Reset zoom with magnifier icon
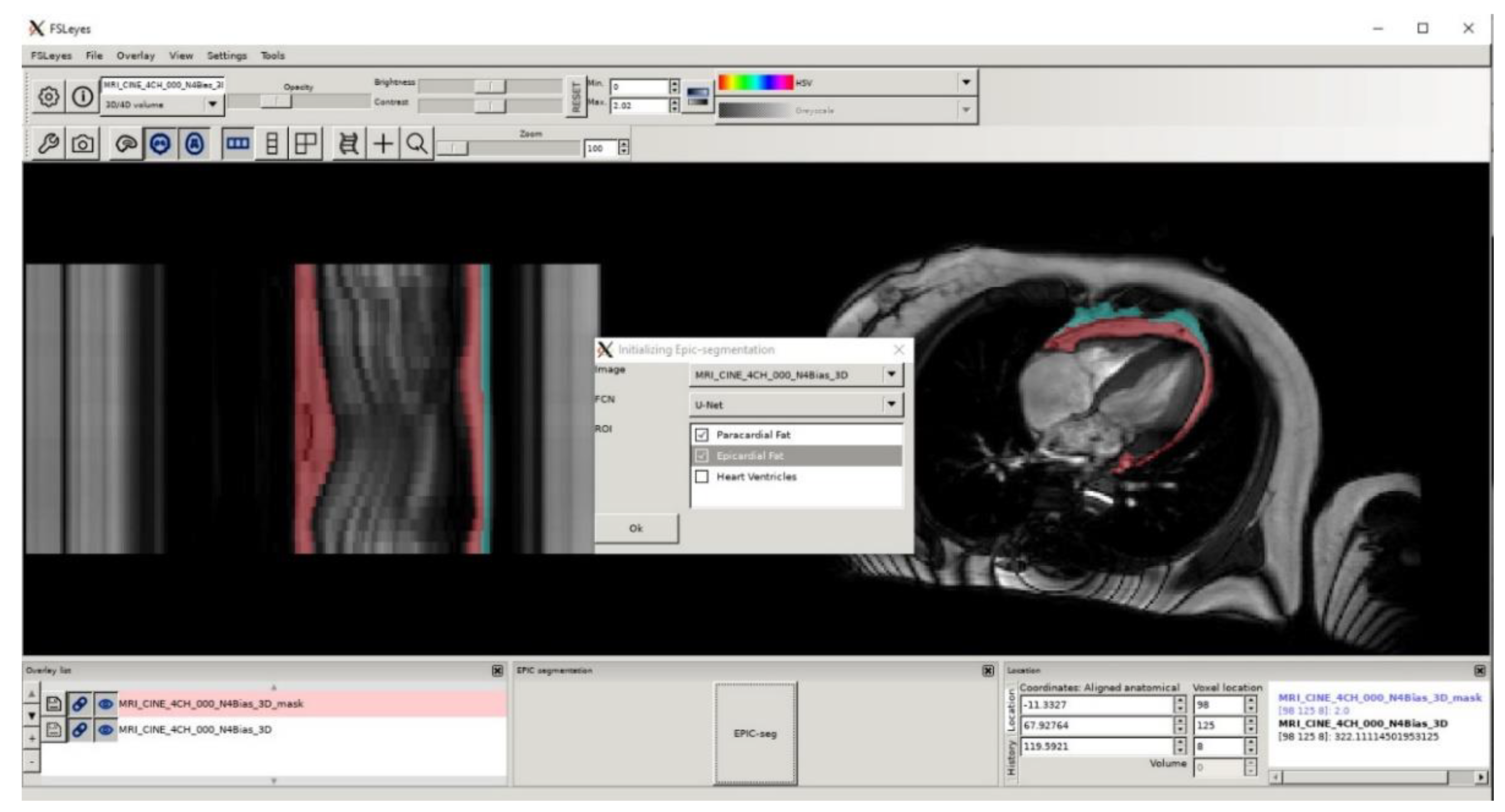 (x=416, y=144)
